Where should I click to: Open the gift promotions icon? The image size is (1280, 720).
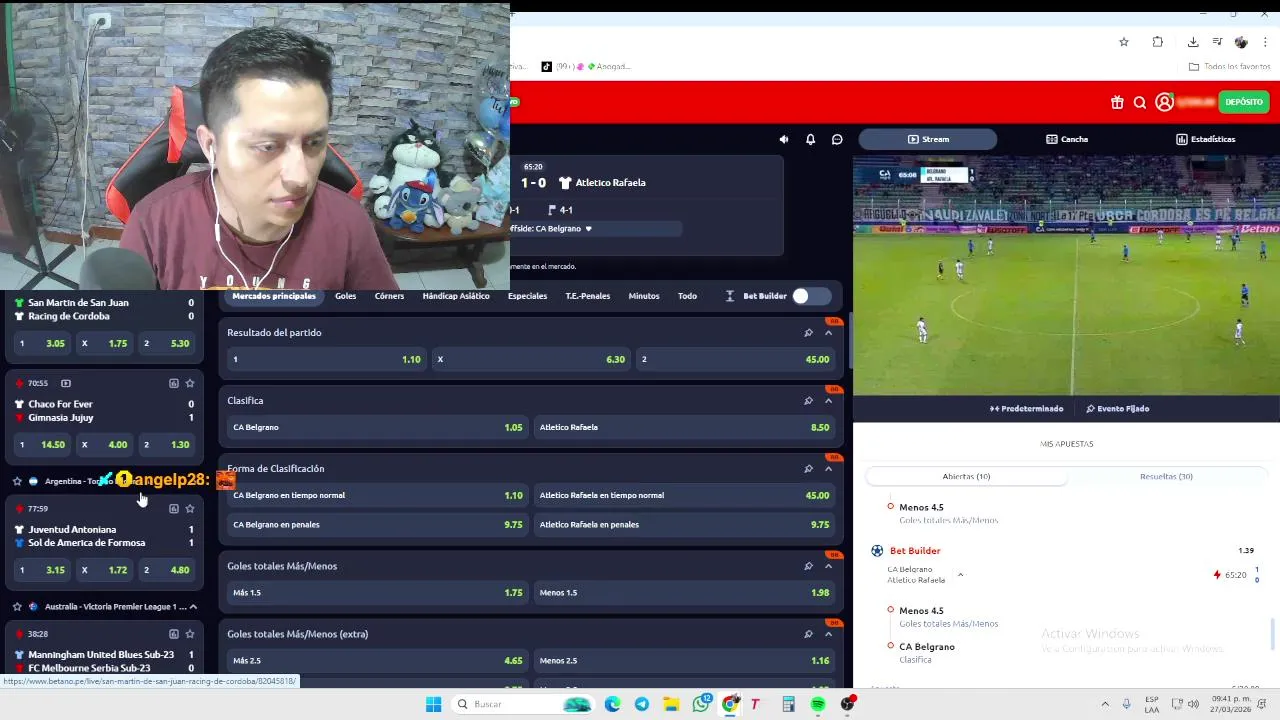point(1117,102)
